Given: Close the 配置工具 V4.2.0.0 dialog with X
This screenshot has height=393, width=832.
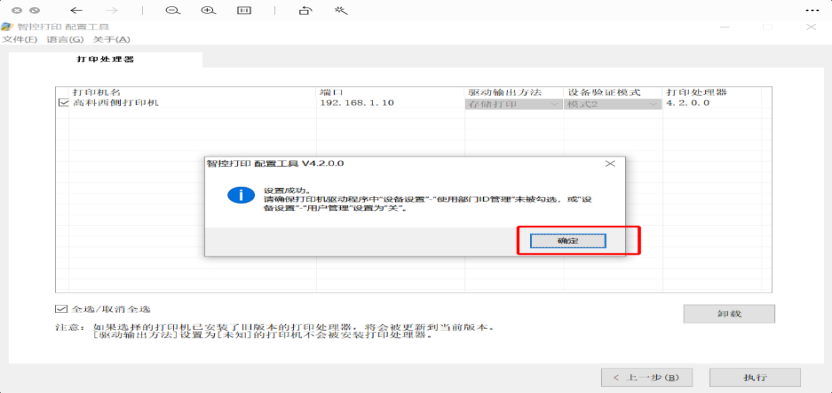Looking at the screenshot, I should (610, 164).
